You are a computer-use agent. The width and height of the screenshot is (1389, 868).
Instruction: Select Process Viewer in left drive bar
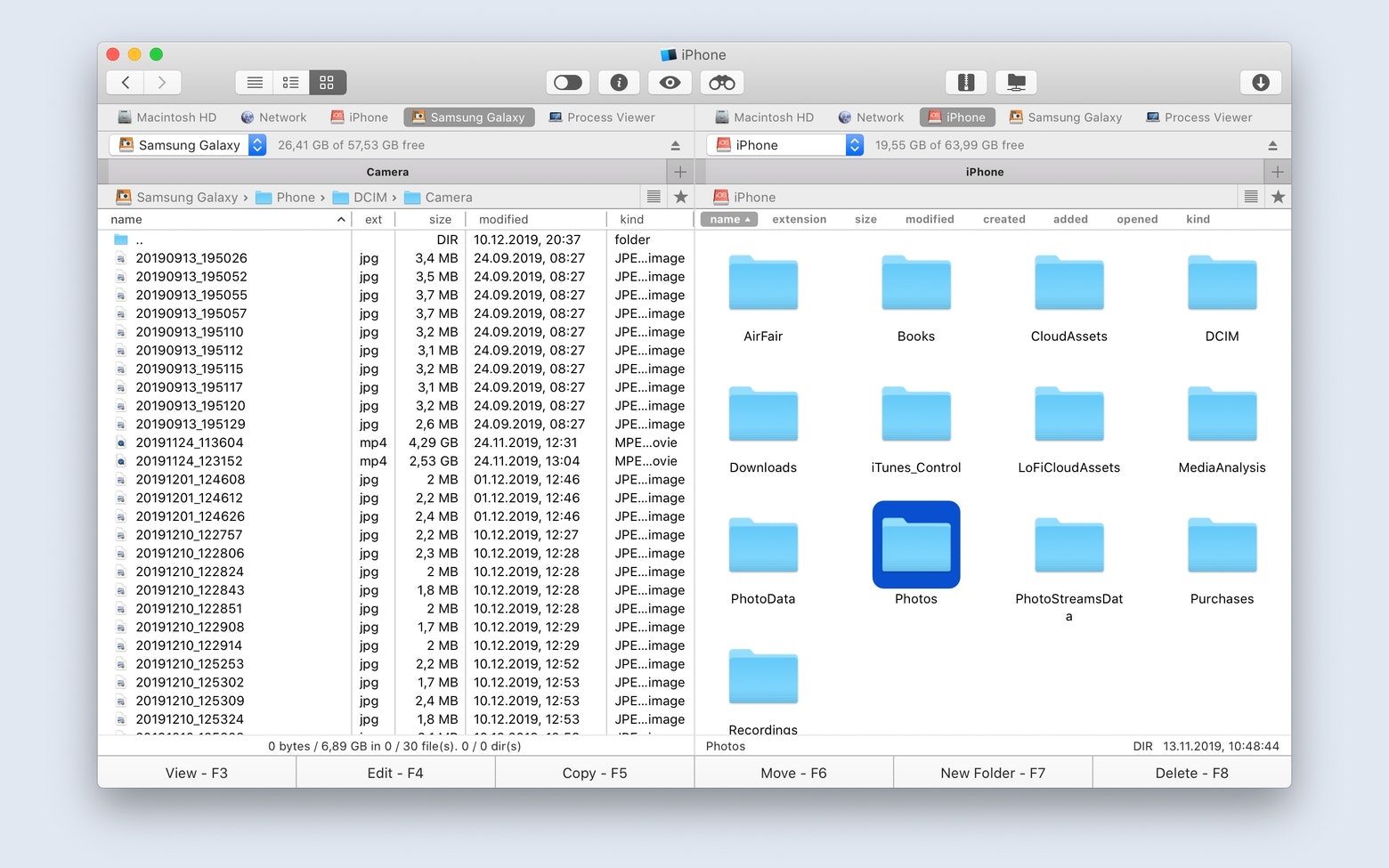point(602,118)
